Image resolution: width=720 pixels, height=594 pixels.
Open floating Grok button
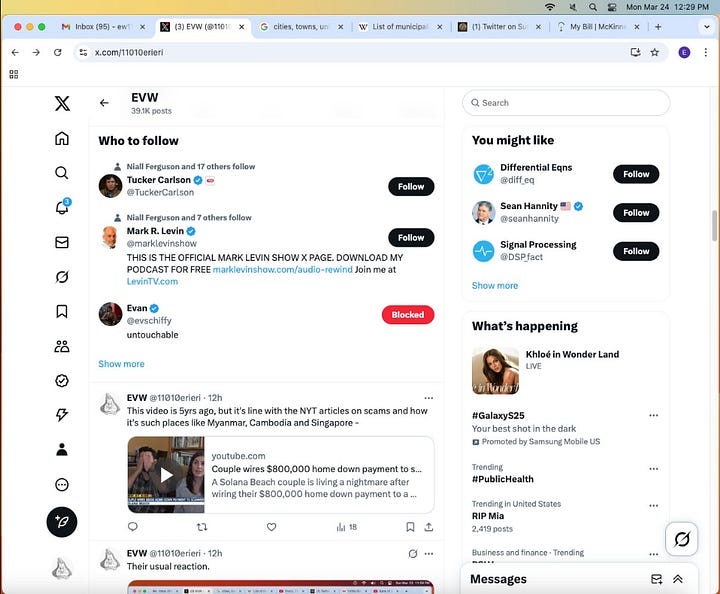coord(681,539)
